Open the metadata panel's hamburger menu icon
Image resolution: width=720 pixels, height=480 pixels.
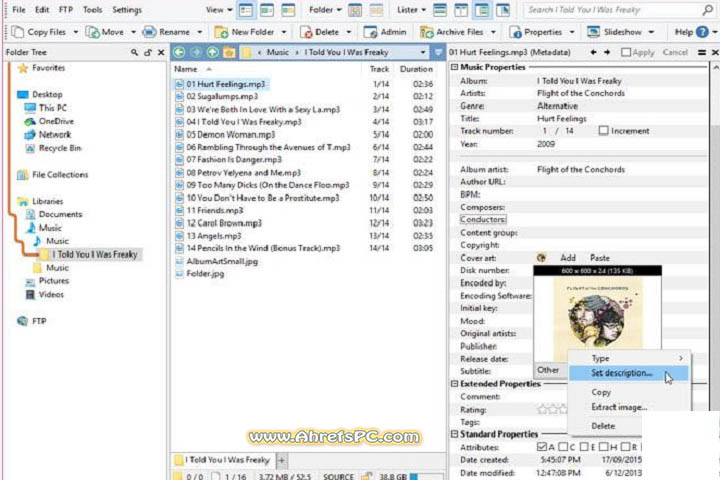[702, 52]
